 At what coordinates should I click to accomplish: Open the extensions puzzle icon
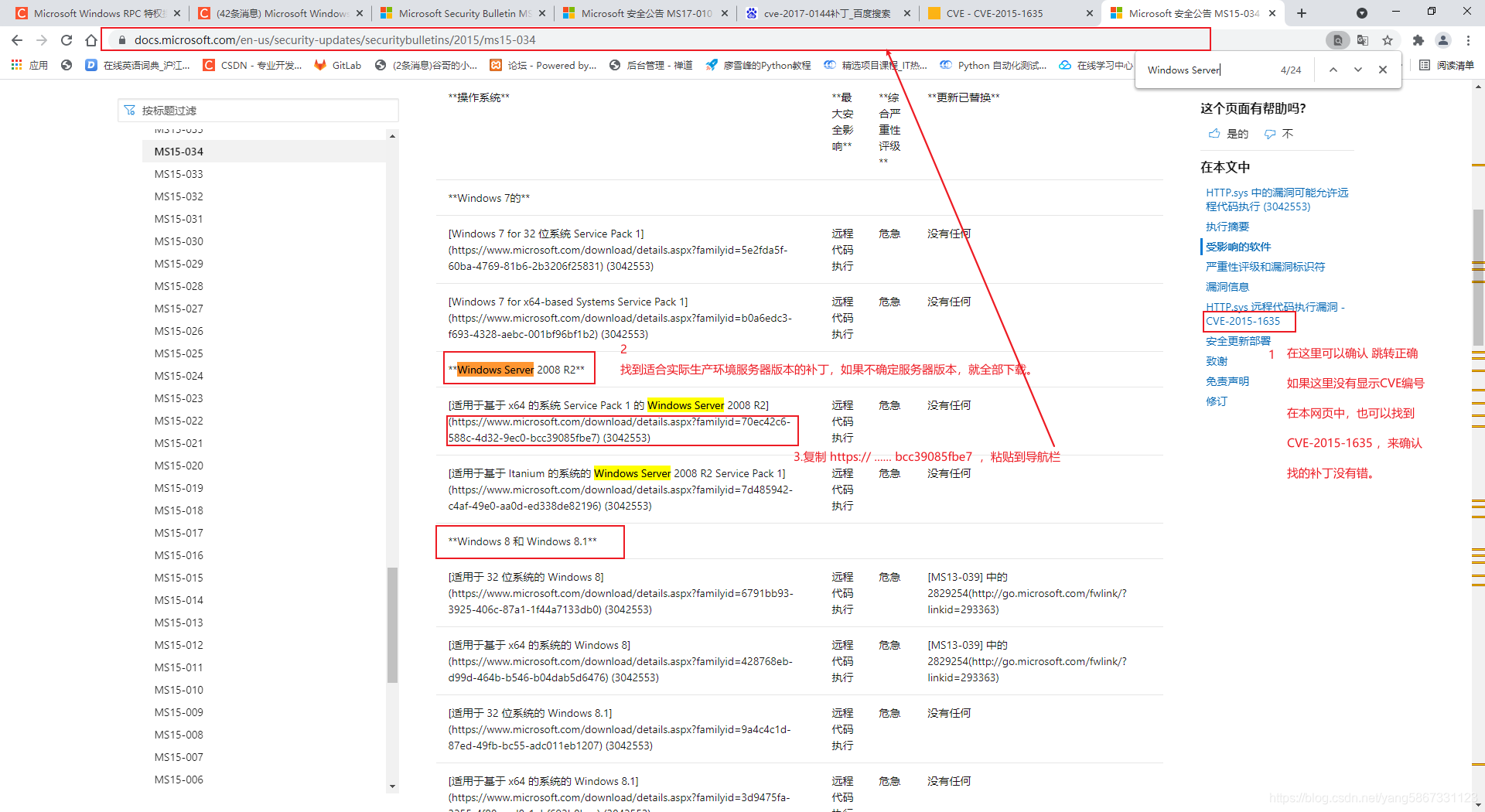click(1418, 40)
